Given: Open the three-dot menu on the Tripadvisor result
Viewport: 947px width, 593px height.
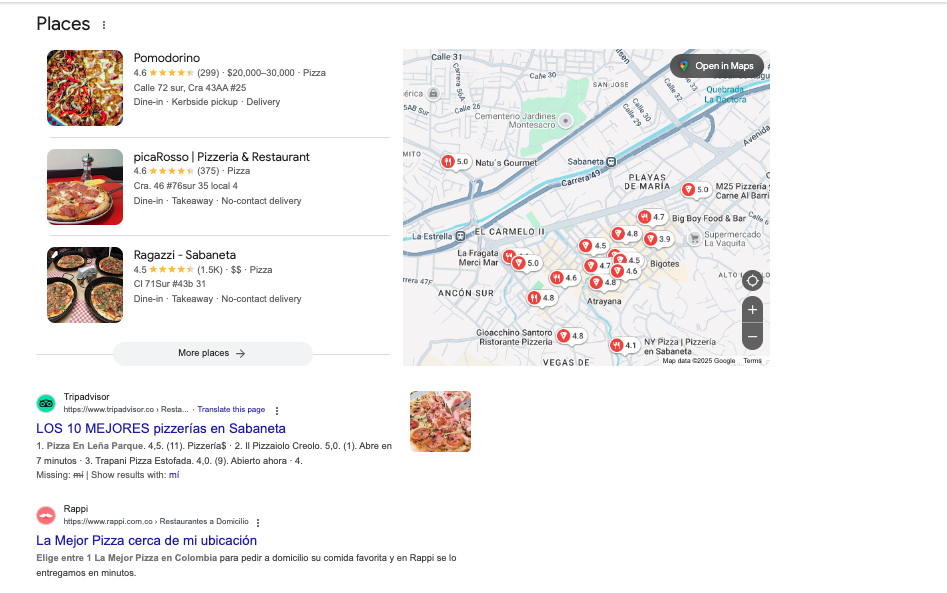Looking at the screenshot, I should click(277, 410).
